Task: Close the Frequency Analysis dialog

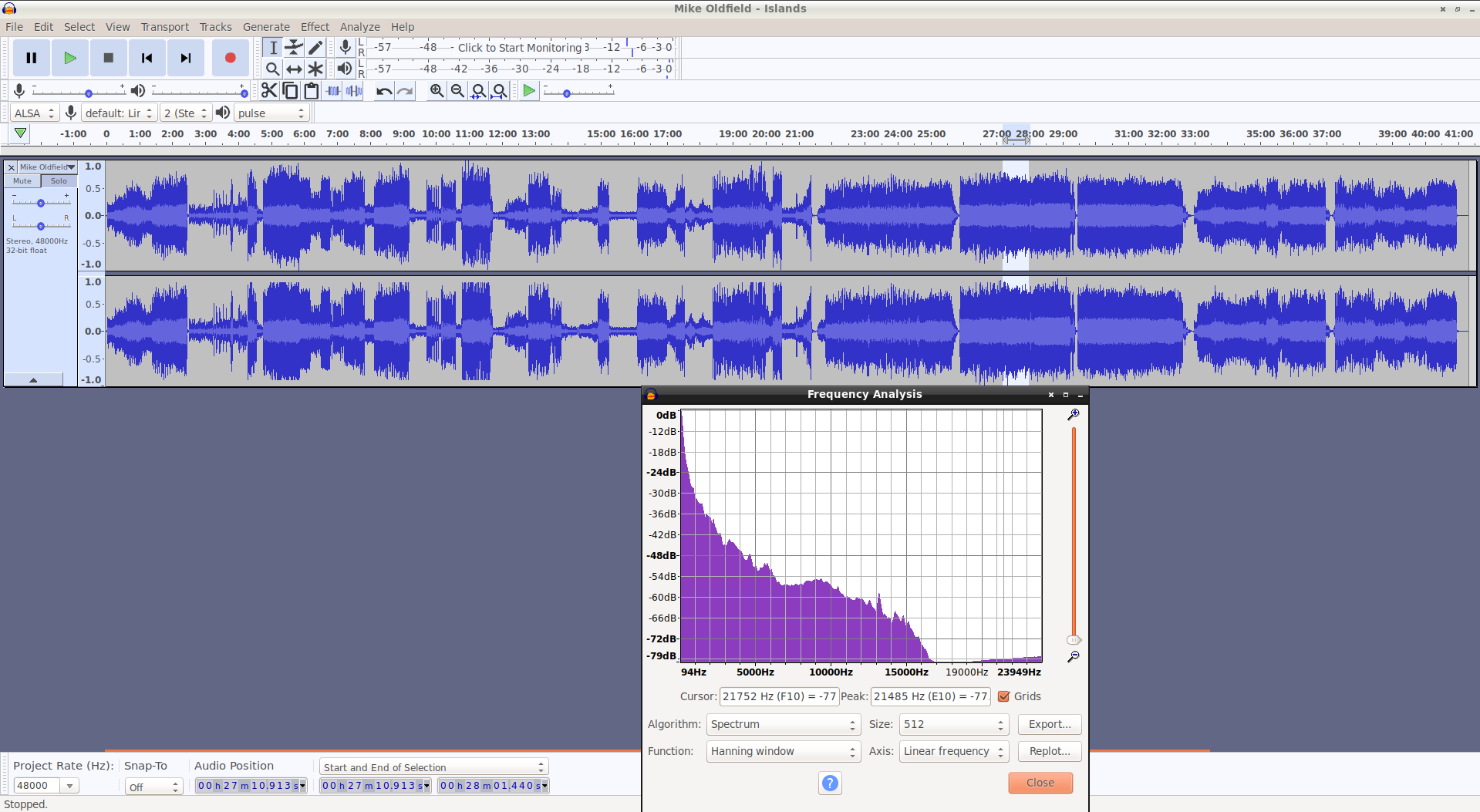Action: point(1040,783)
